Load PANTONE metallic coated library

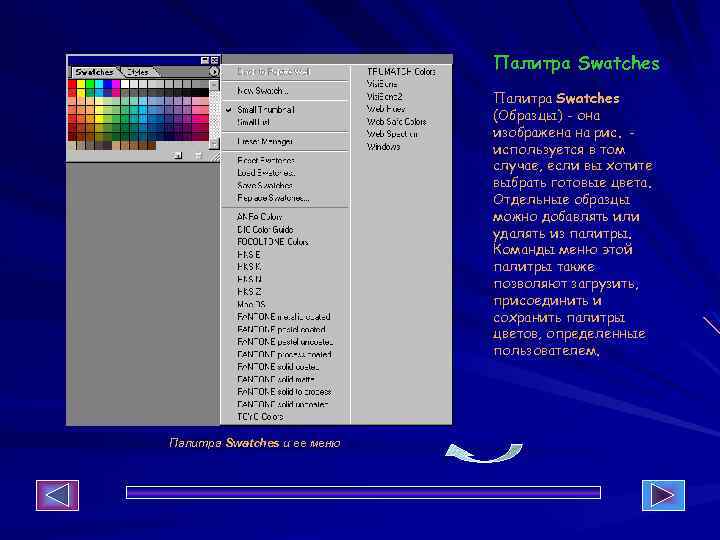(285, 317)
